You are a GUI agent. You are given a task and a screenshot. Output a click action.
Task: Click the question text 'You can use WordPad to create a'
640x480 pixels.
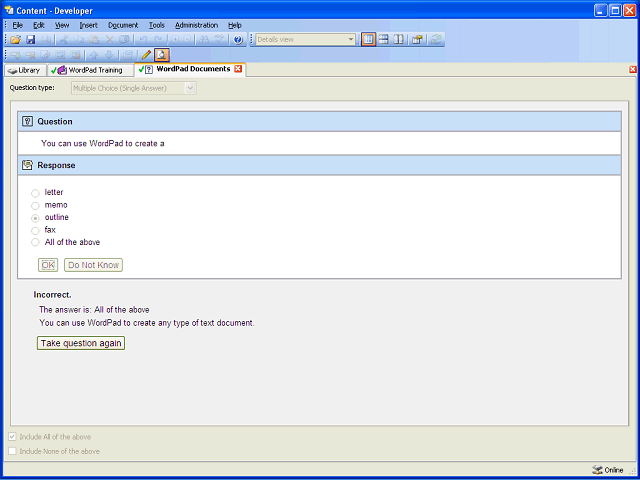pos(103,144)
